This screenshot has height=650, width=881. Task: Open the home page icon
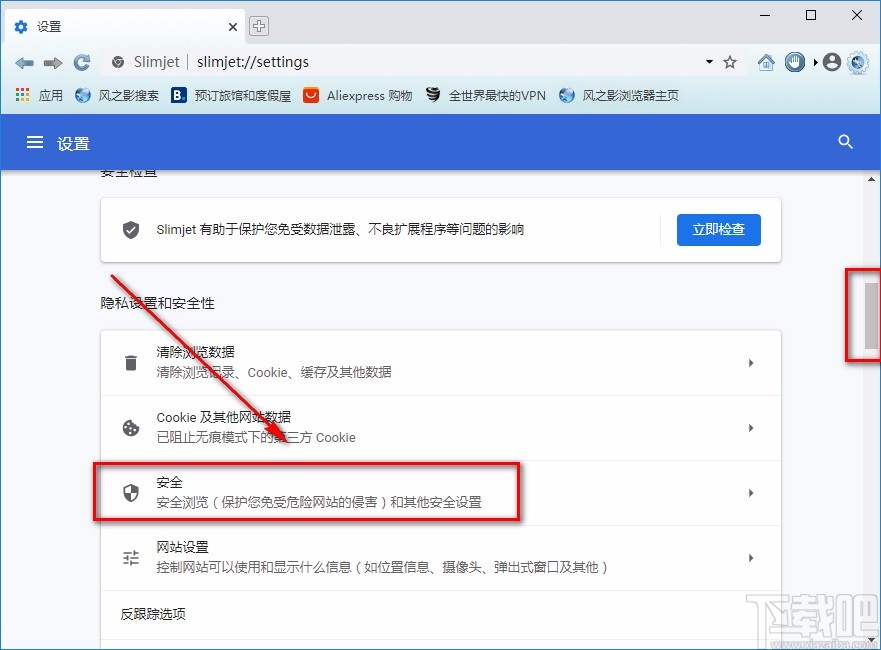pos(766,62)
